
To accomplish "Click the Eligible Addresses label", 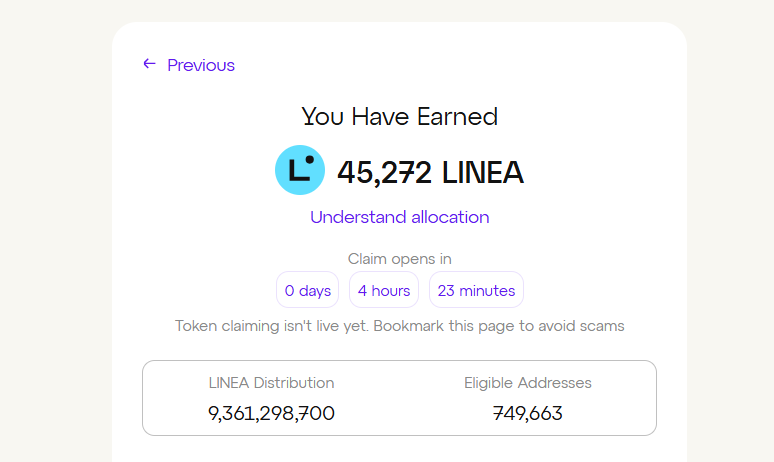I will coord(528,383).
